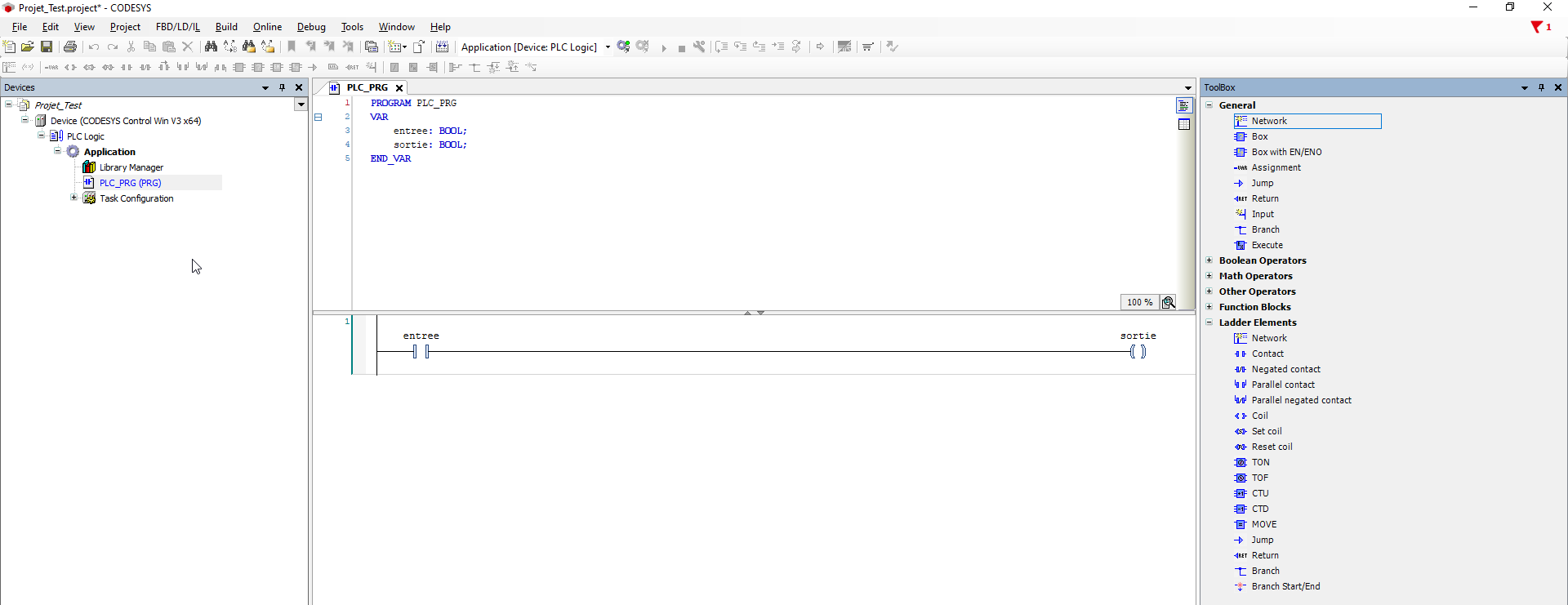Select the TON timer element in ToolBox
Image resolution: width=1568 pixels, height=605 pixels.
click(x=1260, y=462)
